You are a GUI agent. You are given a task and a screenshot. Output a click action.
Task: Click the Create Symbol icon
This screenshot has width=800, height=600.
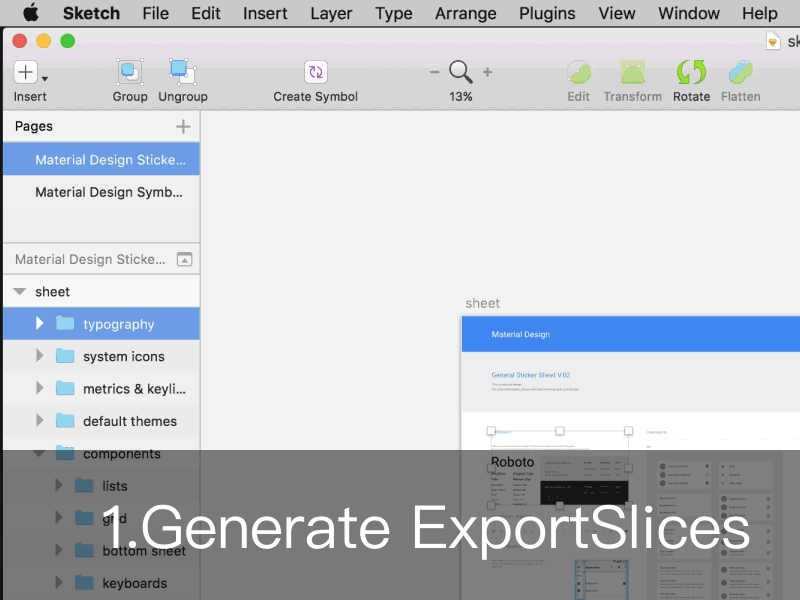tap(316, 72)
